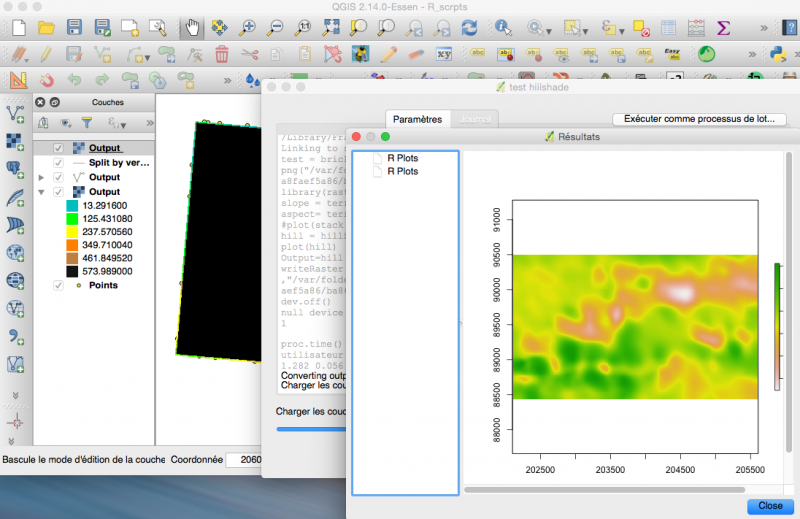Switch to the Paramètres tab
This screenshot has height=519, width=800.
pos(417,119)
